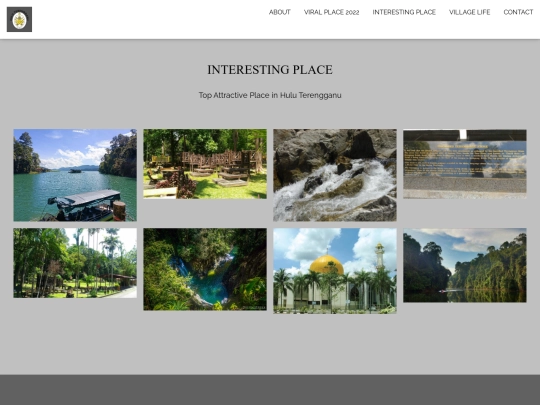Select INTERESTING PLACE in navigation bar
This screenshot has height=405, width=540.
coord(404,12)
